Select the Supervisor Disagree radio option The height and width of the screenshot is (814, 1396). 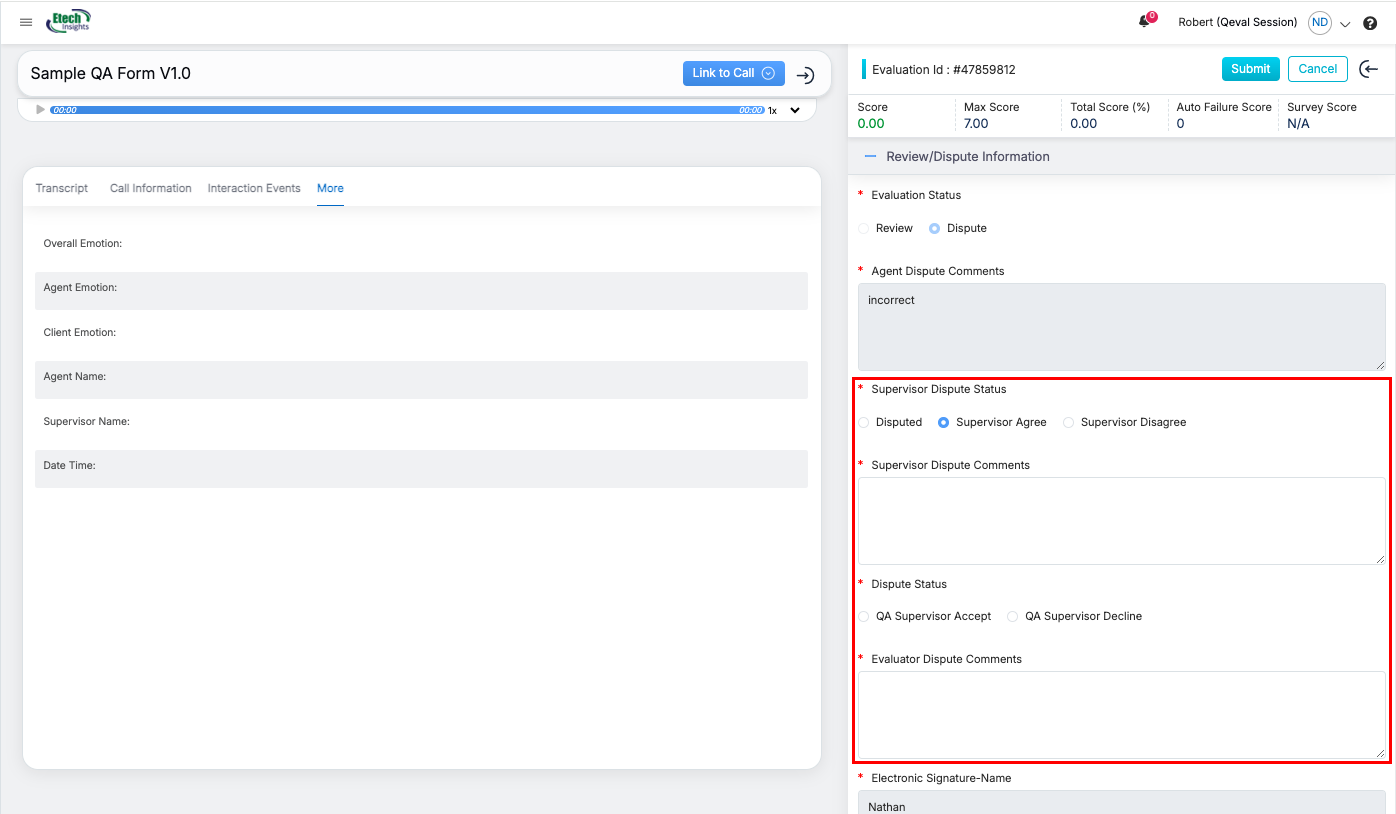[x=1068, y=423]
